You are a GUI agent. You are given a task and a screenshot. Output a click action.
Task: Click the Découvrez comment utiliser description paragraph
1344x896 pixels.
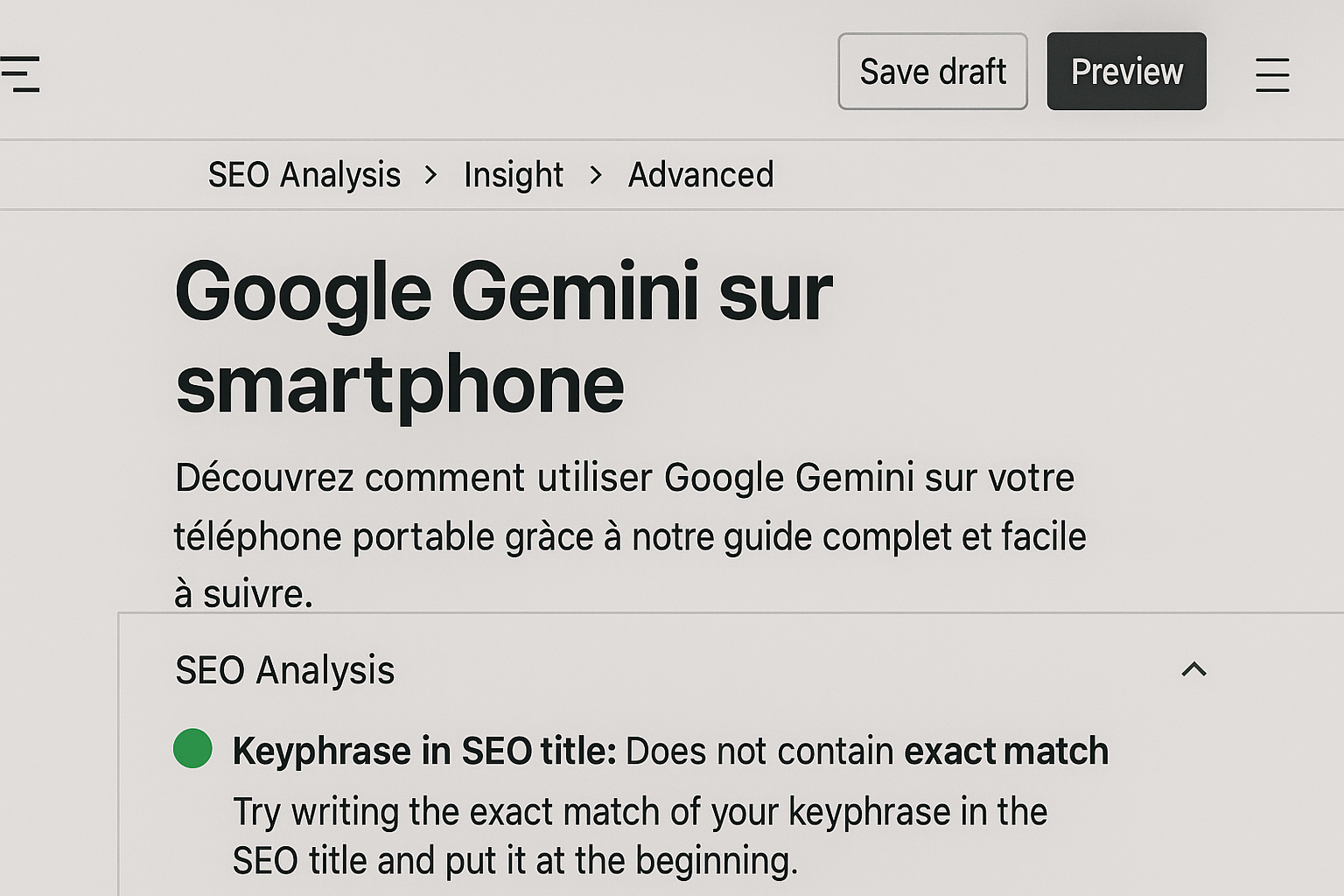(630, 535)
